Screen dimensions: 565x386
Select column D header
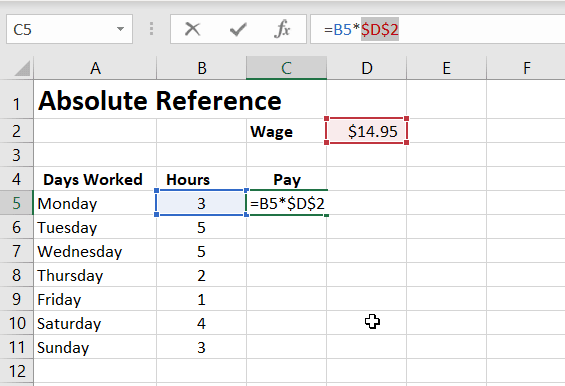tap(366, 68)
